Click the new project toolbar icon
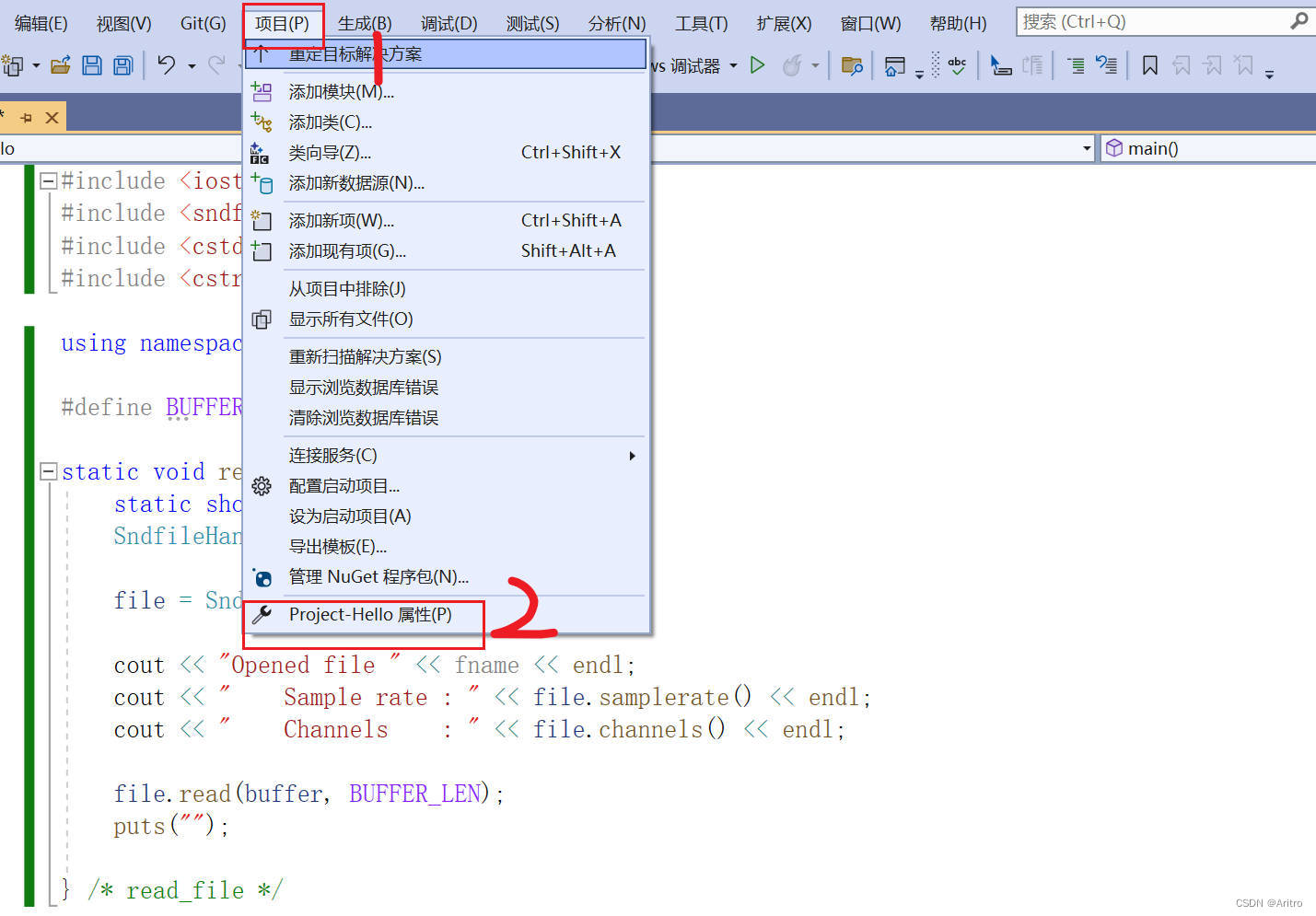This screenshot has height=916, width=1316. [x=13, y=65]
